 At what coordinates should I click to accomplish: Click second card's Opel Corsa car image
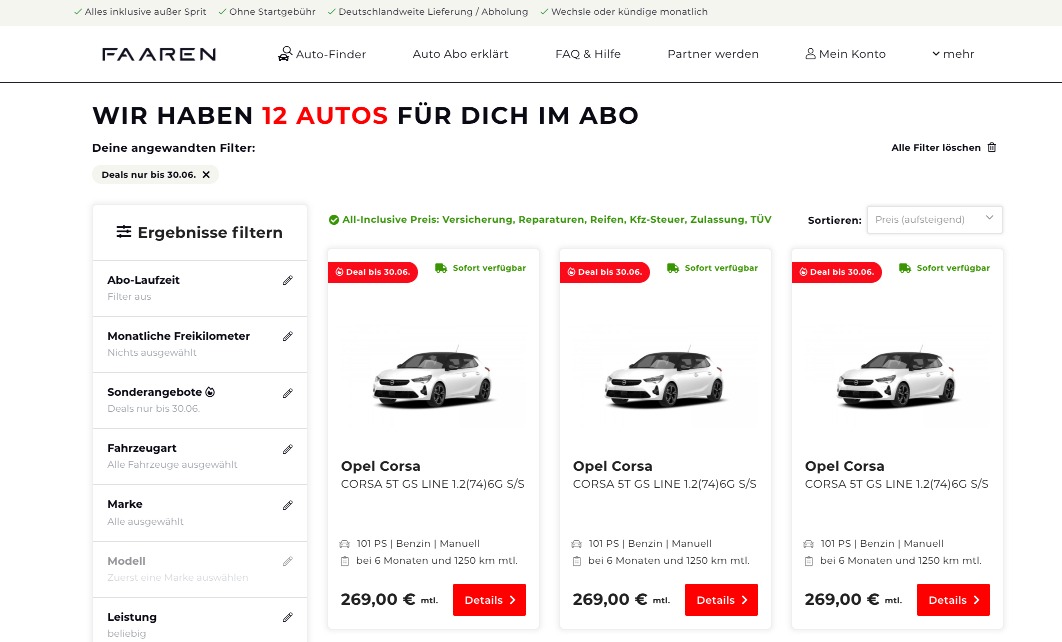tap(664, 379)
